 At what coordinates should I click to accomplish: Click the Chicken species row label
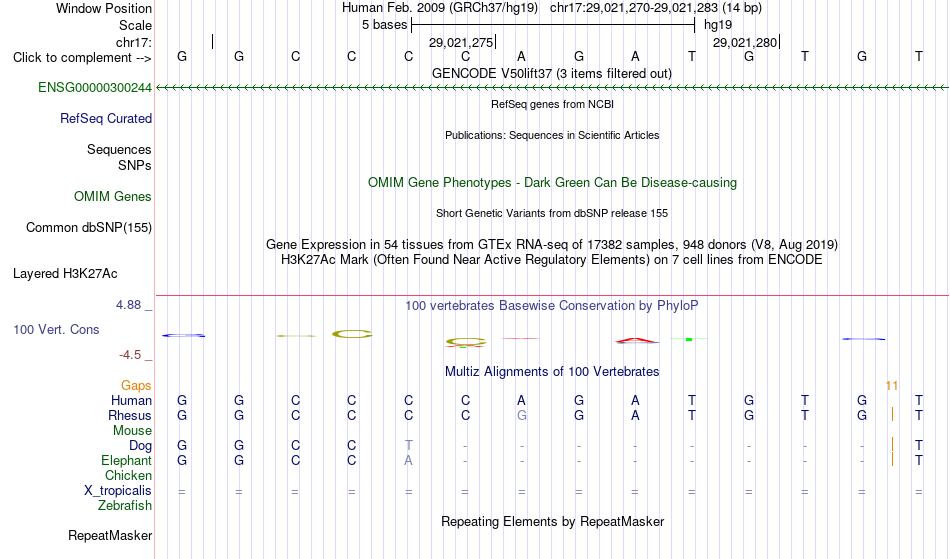[x=128, y=476]
